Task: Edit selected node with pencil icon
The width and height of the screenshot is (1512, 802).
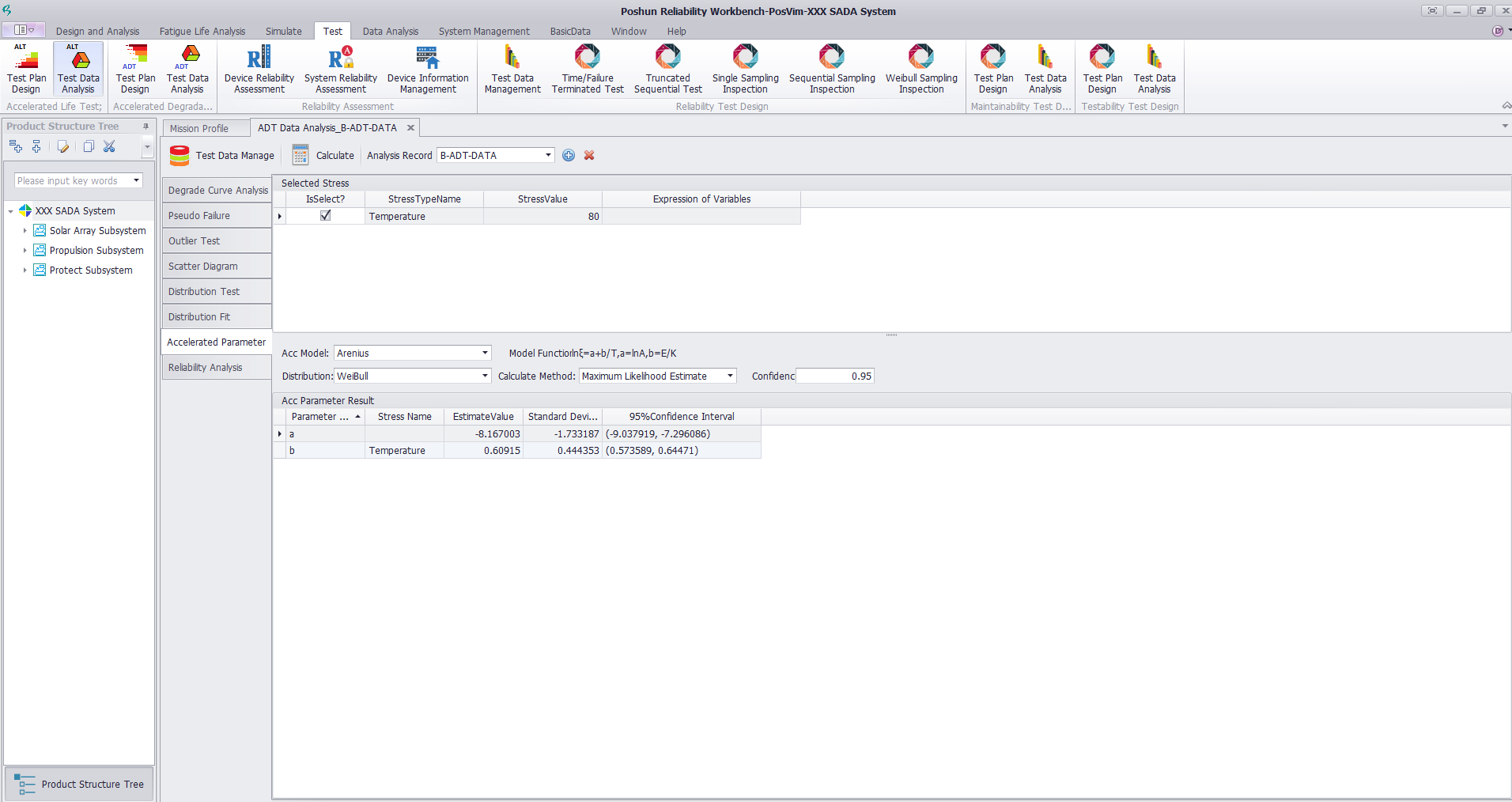Action: tap(63, 146)
